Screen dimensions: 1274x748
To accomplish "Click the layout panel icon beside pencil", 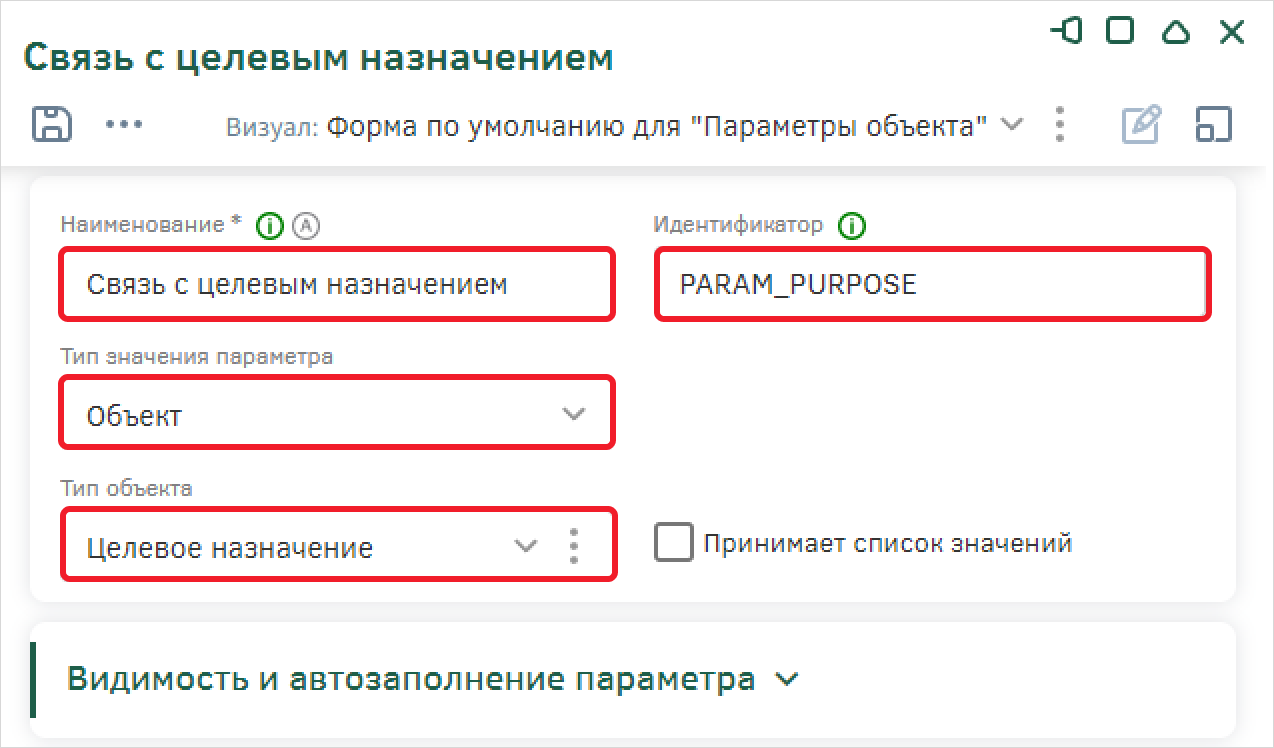I will (1213, 125).
